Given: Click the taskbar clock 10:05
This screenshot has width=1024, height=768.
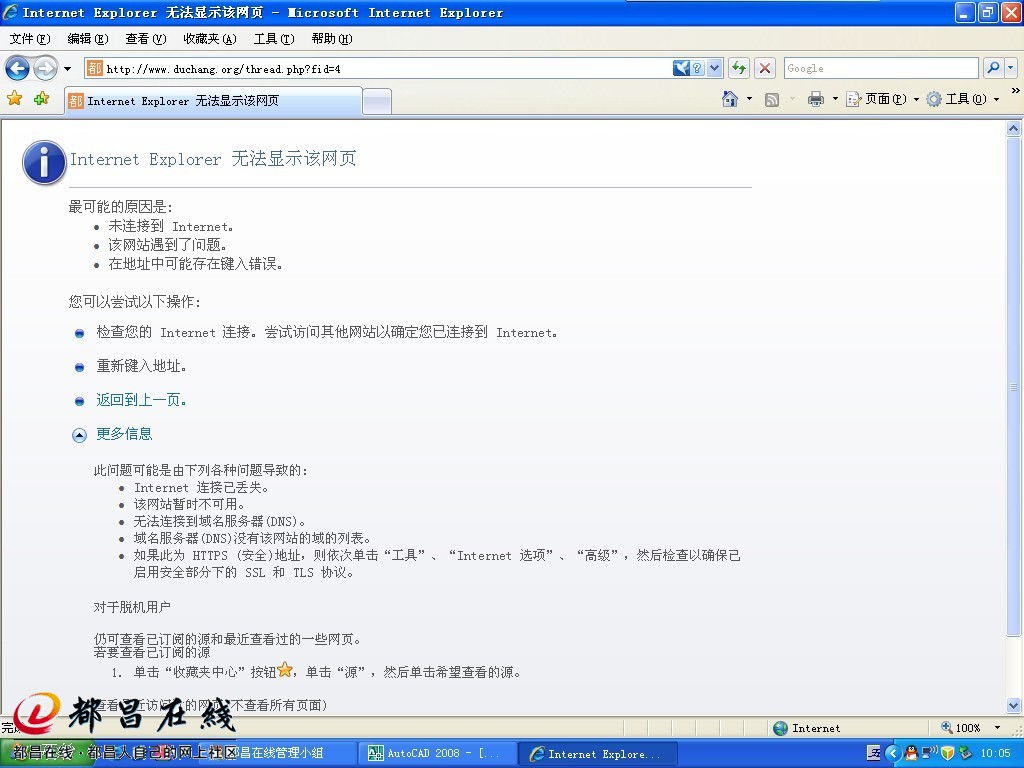Looking at the screenshot, I should click(x=995, y=754).
